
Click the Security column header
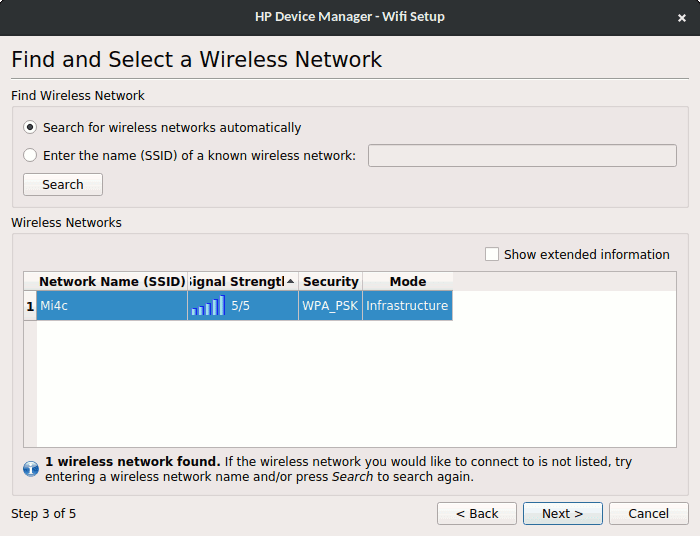[330, 282]
